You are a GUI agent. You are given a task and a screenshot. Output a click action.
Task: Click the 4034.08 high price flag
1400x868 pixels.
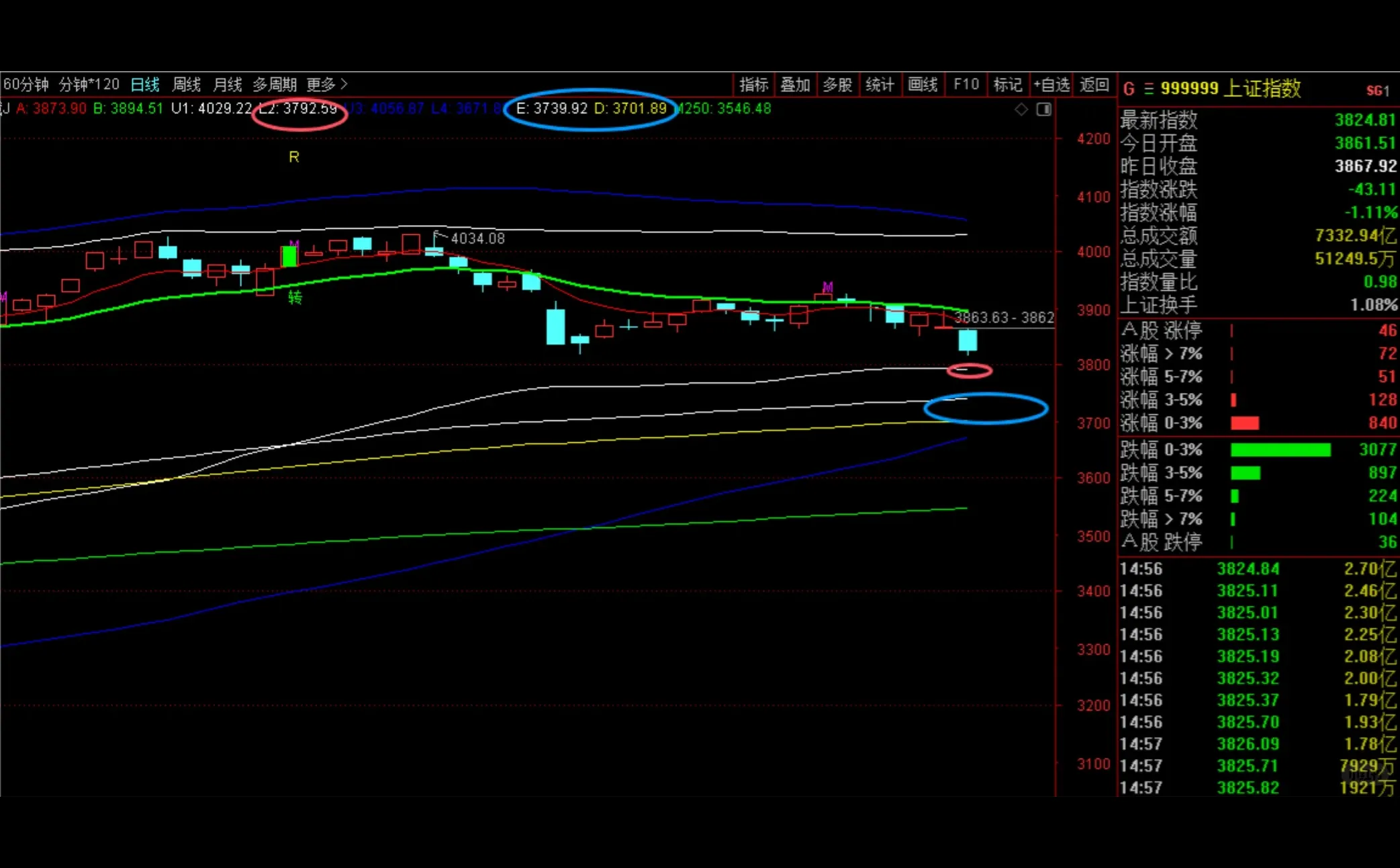tap(470, 238)
